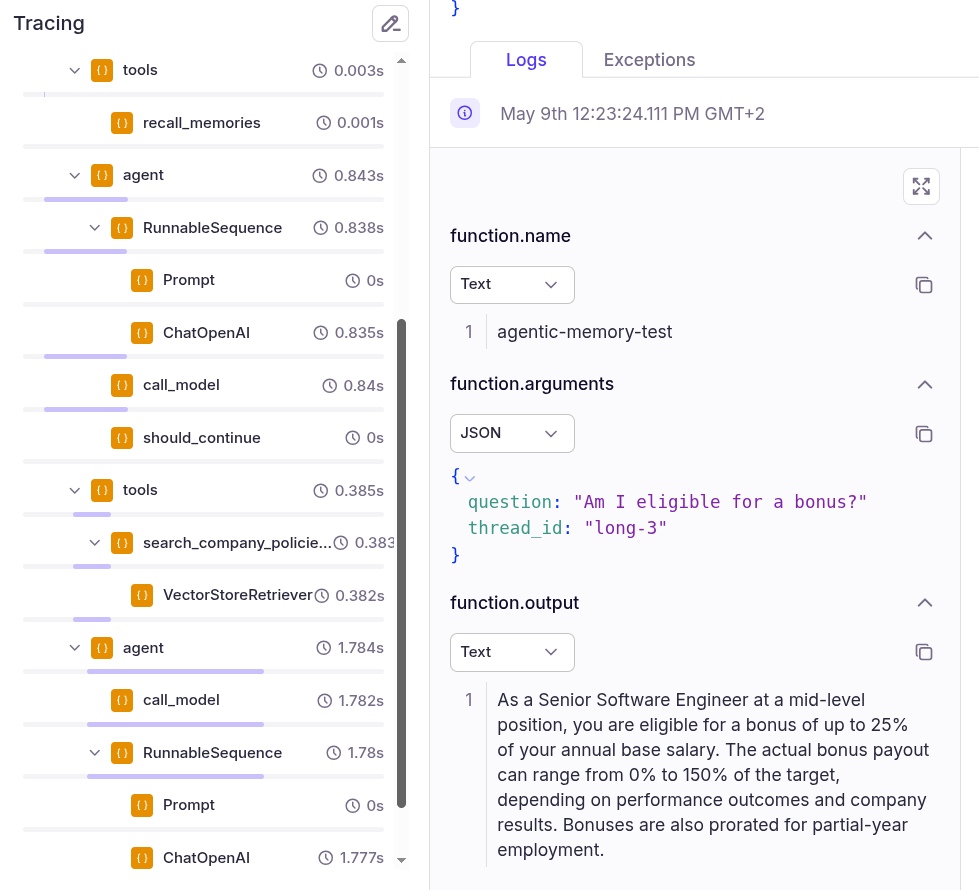Click the clock icon next to 0.385s
Screen dimensions: 979x890
click(320, 490)
